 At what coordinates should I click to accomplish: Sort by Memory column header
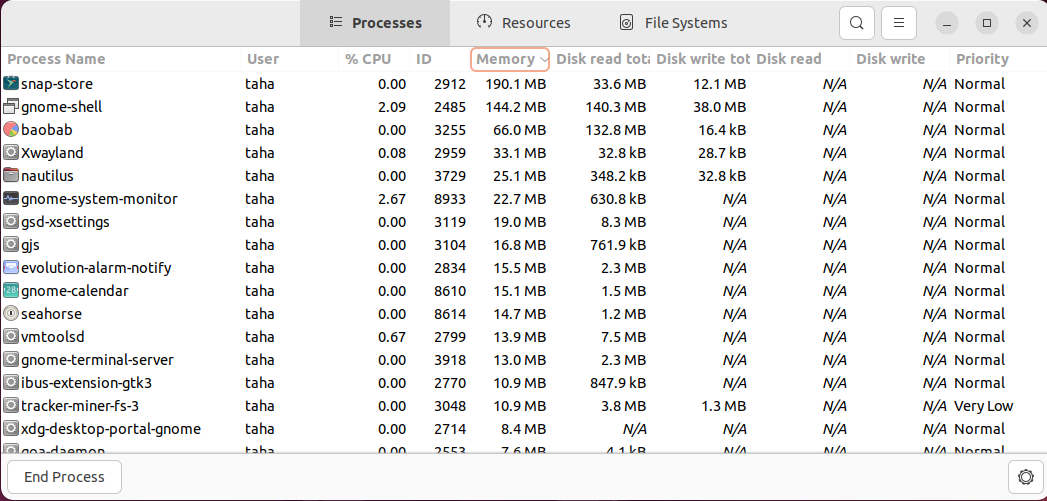pyautogui.click(x=510, y=59)
